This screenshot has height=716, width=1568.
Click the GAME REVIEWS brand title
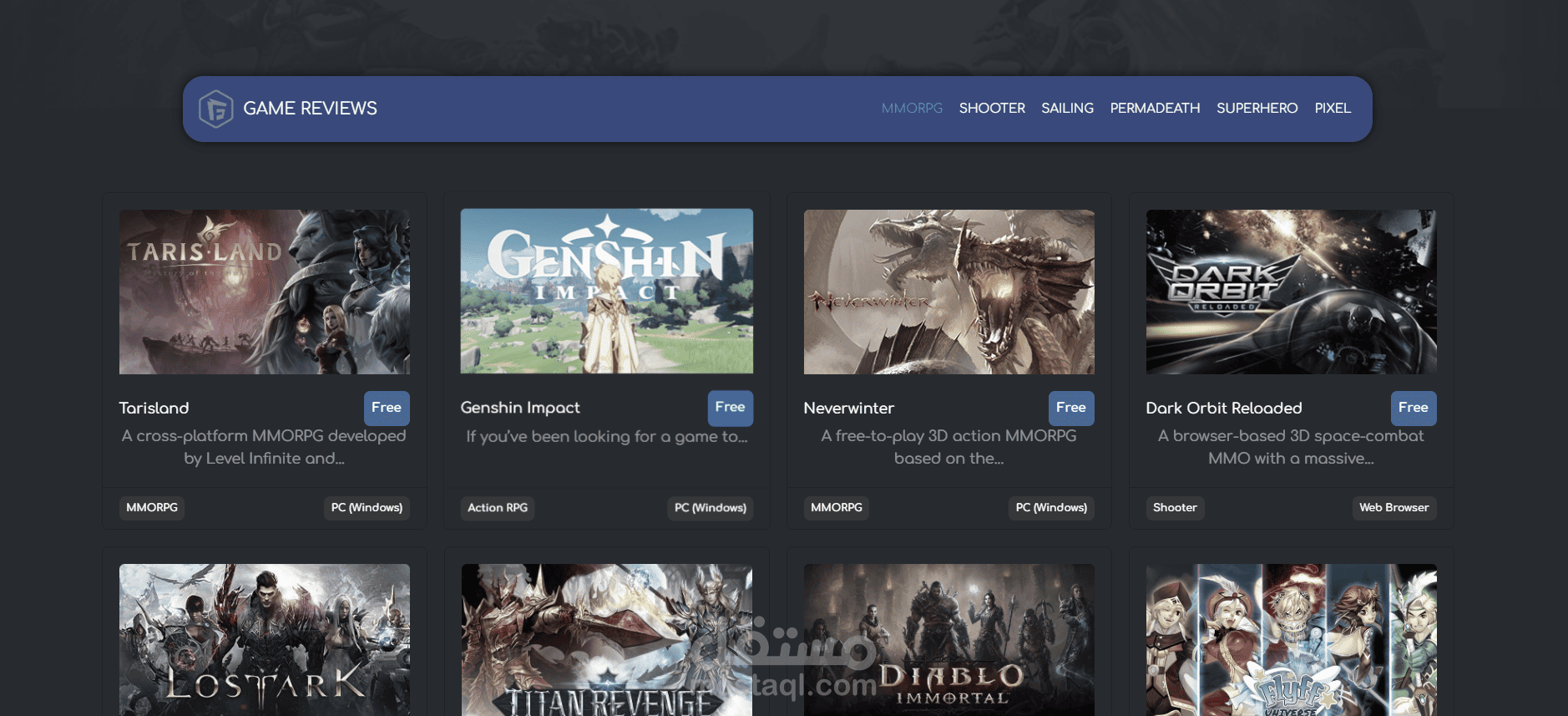310,109
